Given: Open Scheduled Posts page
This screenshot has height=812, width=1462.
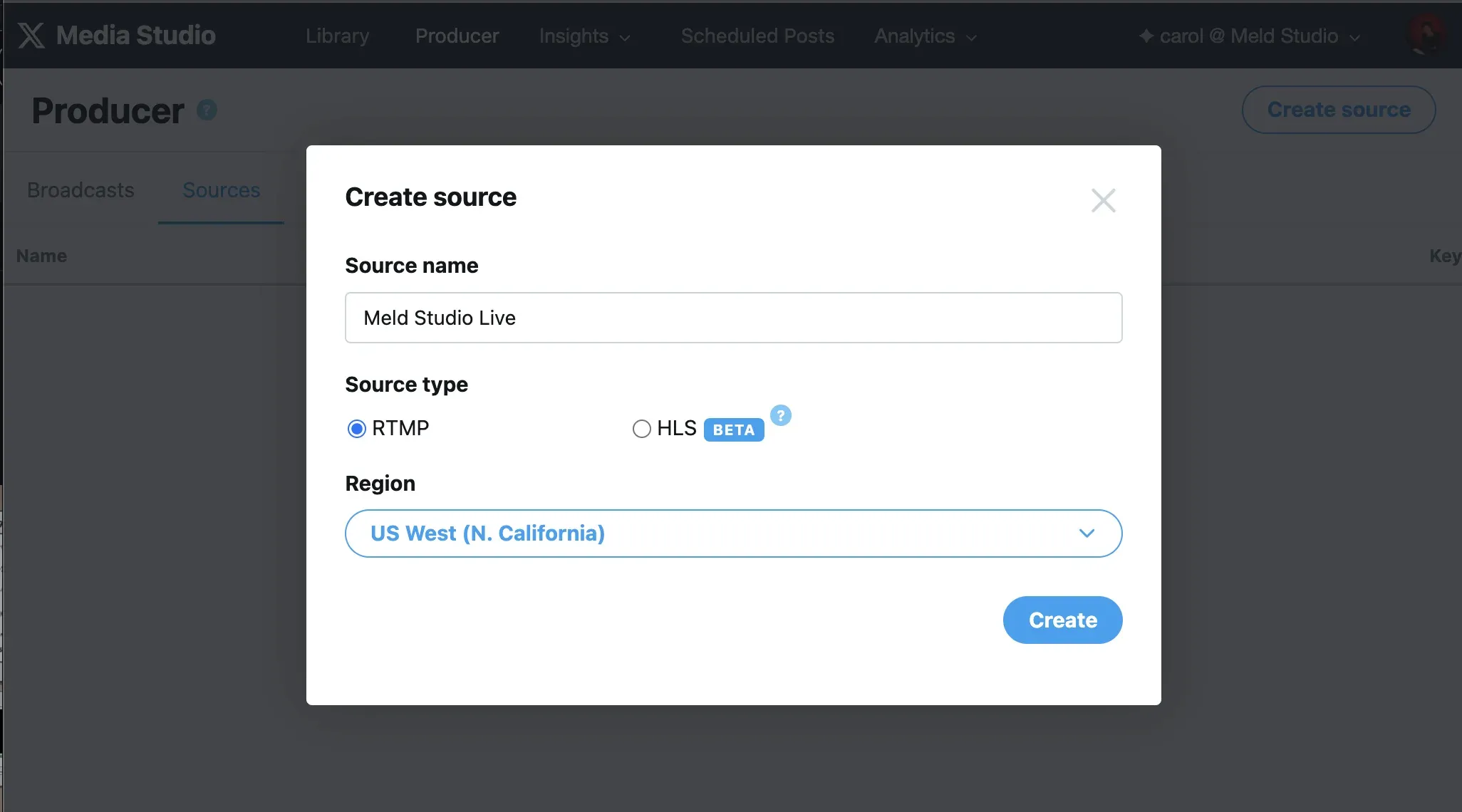Looking at the screenshot, I should [x=757, y=36].
